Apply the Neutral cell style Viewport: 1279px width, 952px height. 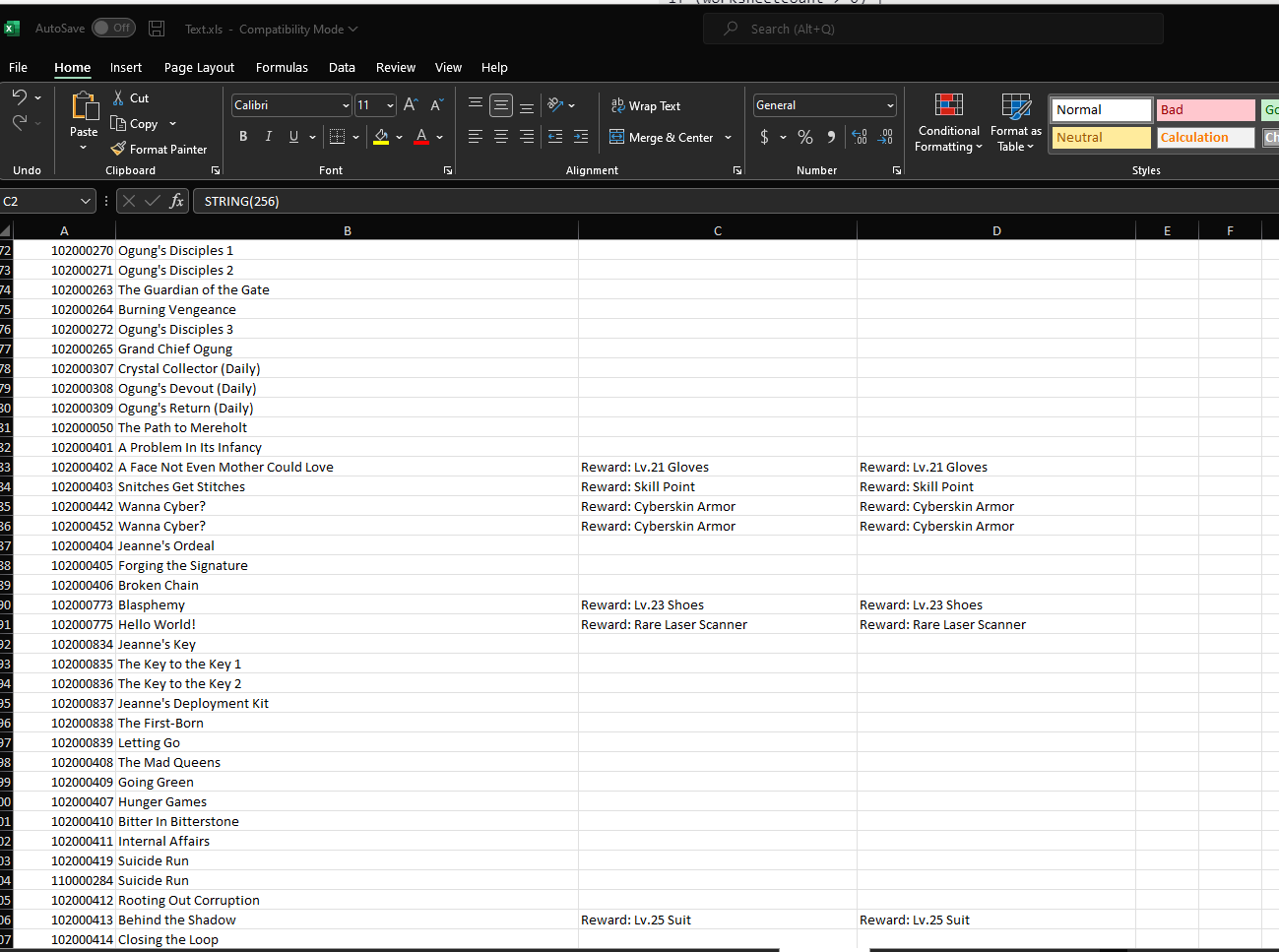[1102, 137]
